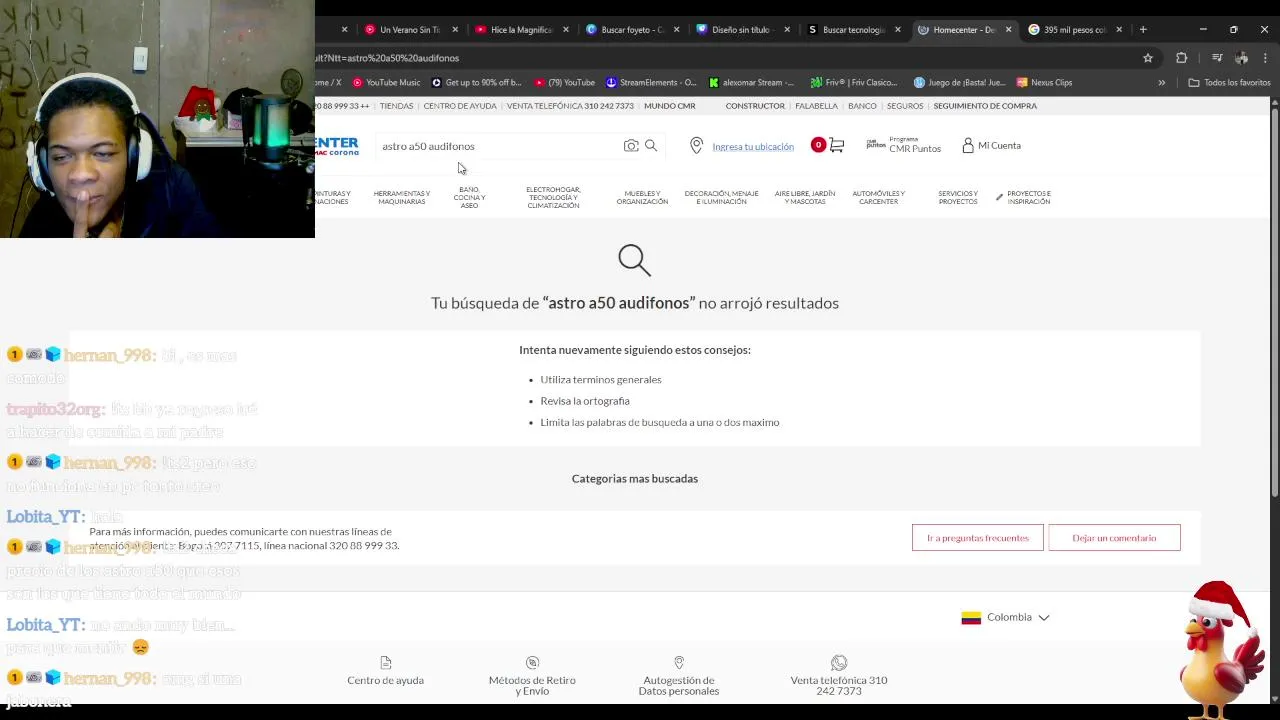Image resolution: width=1280 pixels, height=720 pixels.
Task: Click the text Categorias mas buscadas
Action: pos(635,478)
